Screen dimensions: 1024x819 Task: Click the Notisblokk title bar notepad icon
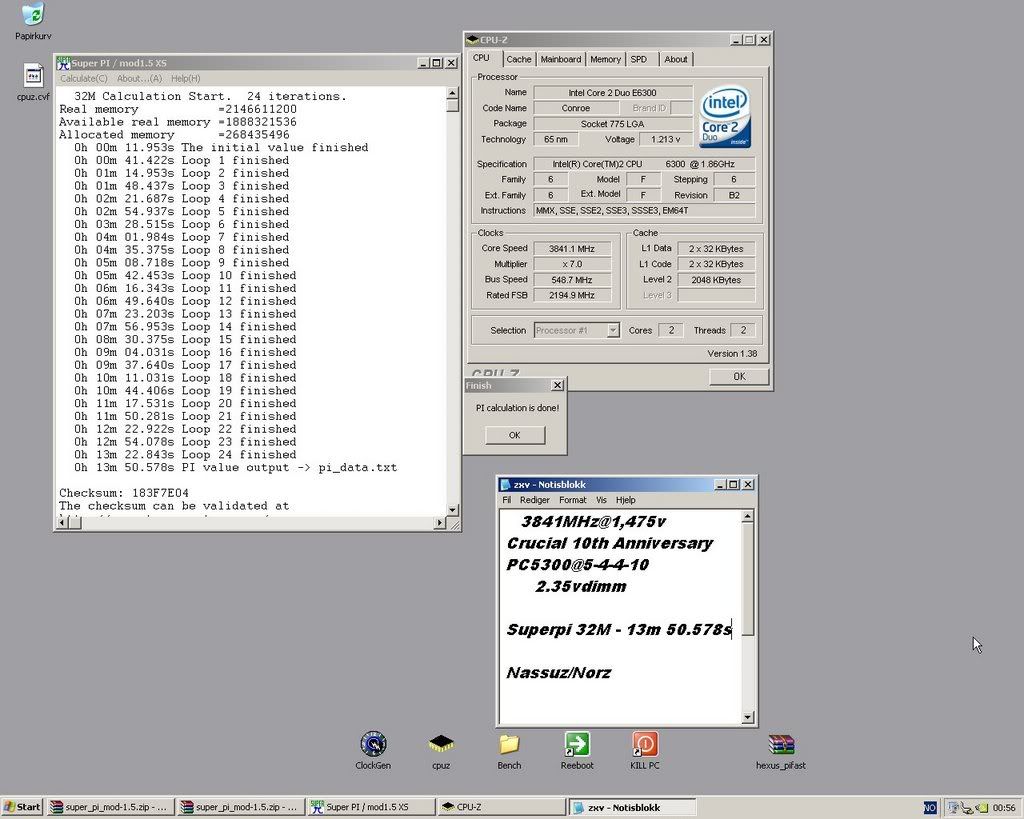(505, 485)
